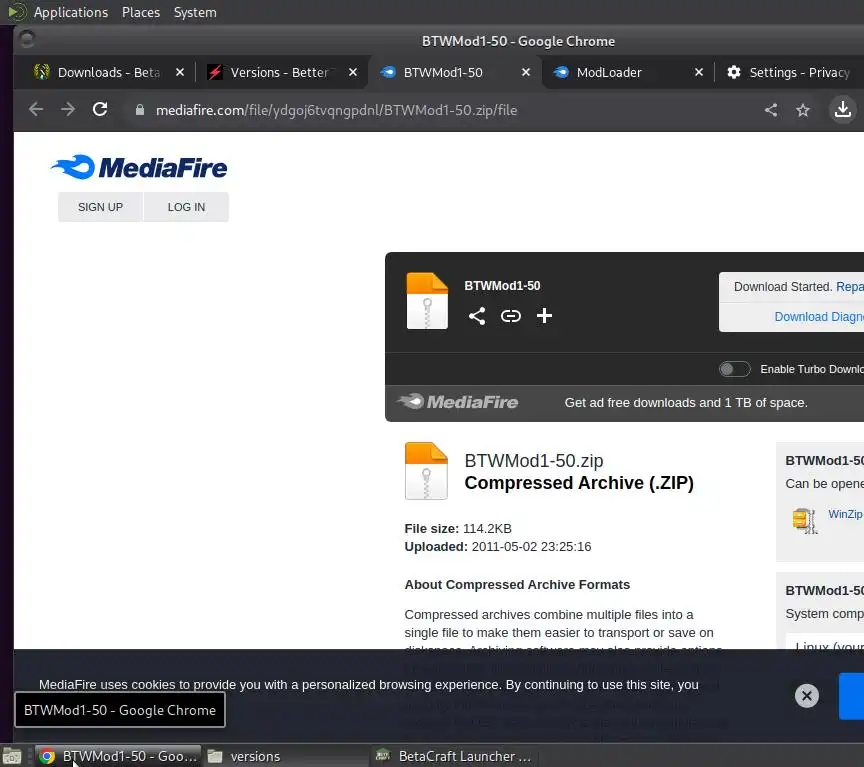Add BTWMod1-50 to my files with plus

[x=544, y=316]
